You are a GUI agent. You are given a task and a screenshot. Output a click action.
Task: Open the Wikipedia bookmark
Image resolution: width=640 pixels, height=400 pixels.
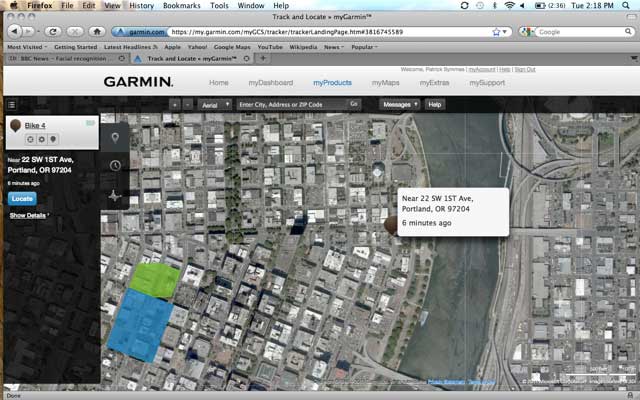(303, 47)
